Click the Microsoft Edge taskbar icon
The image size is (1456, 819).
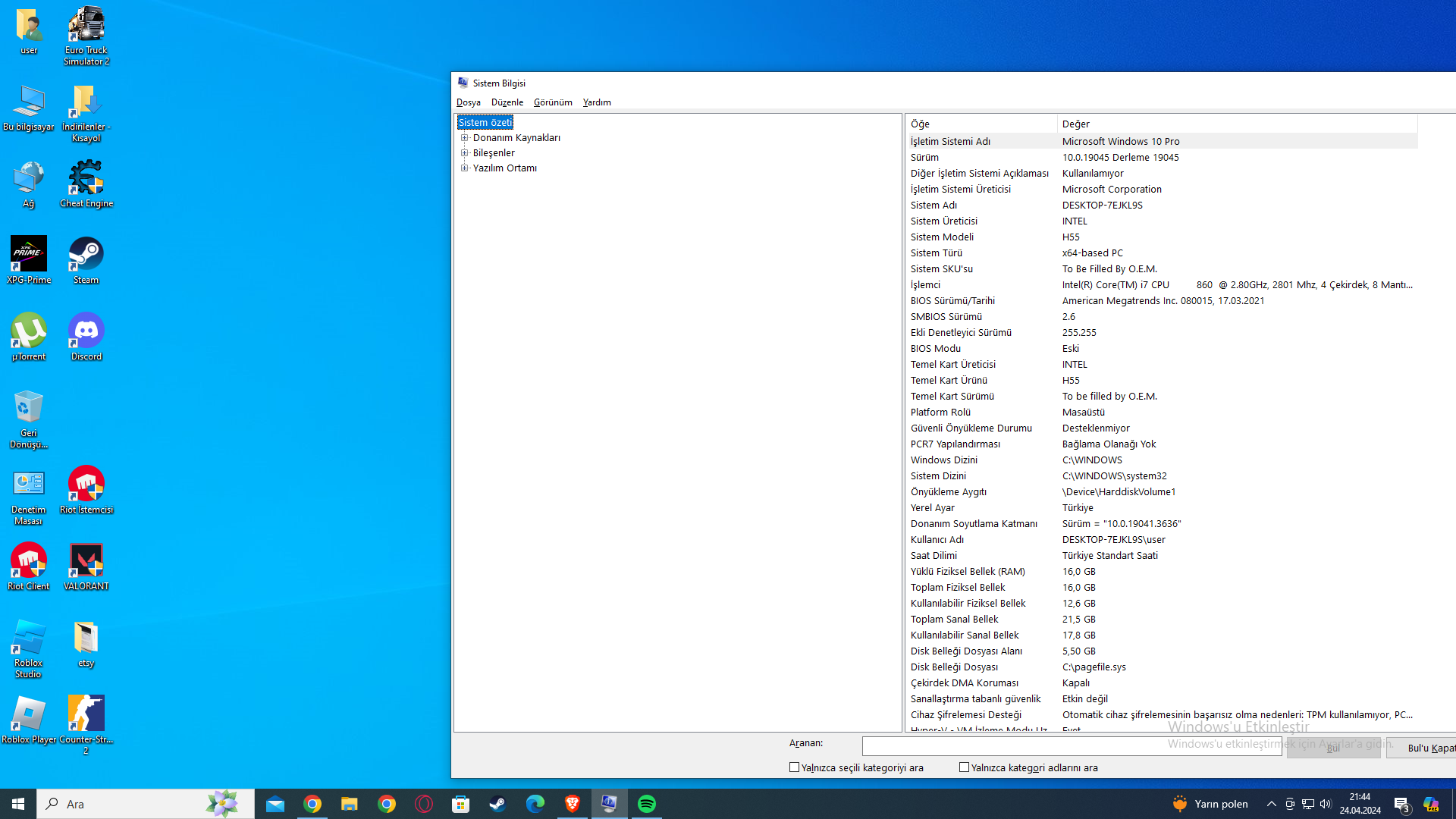(x=535, y=804)
